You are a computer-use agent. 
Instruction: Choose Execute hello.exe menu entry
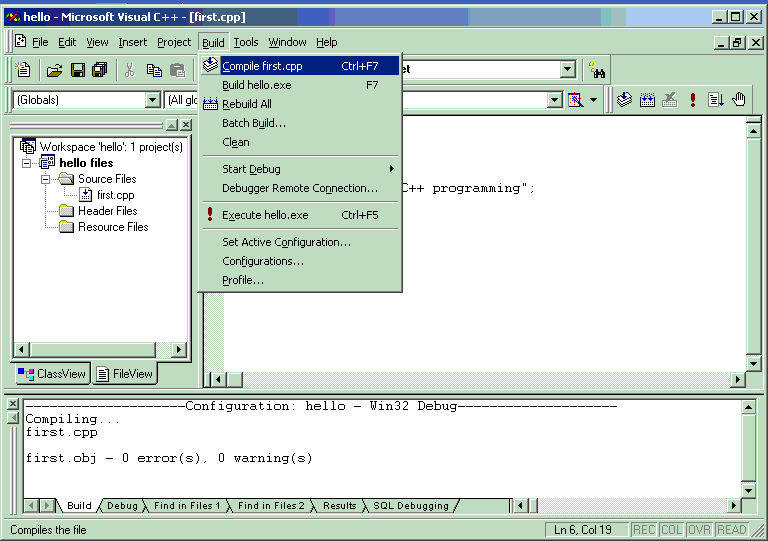click(x=300, y=215)
